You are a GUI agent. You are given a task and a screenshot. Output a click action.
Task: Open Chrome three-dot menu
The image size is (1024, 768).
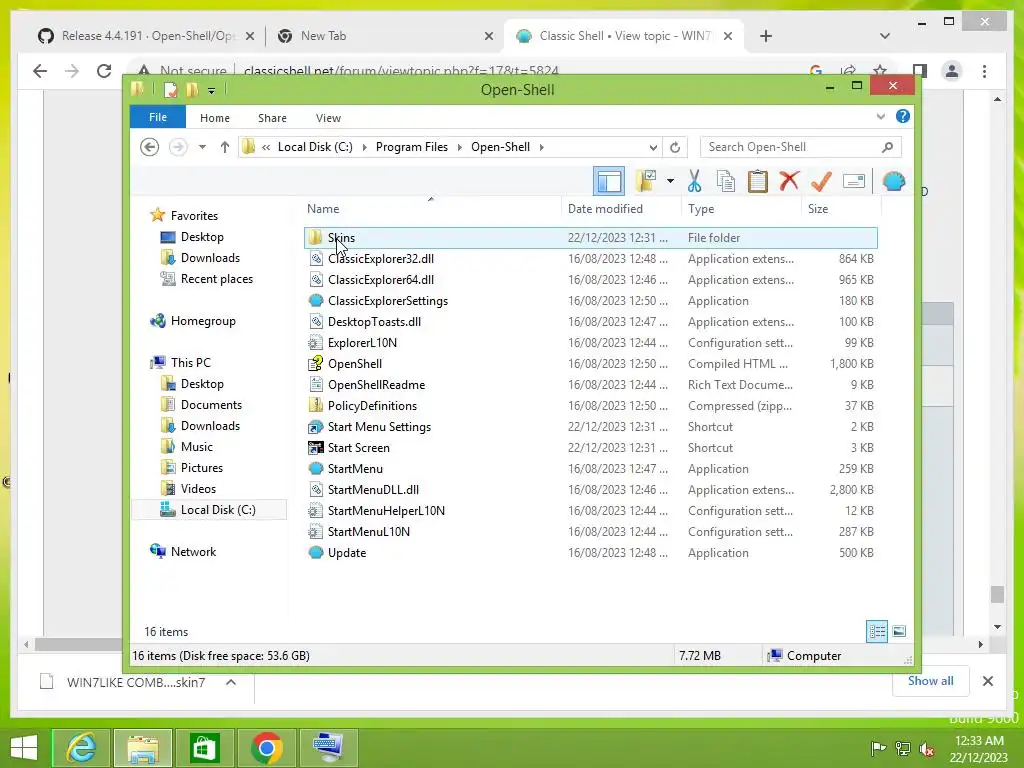(x=984, y=71)
